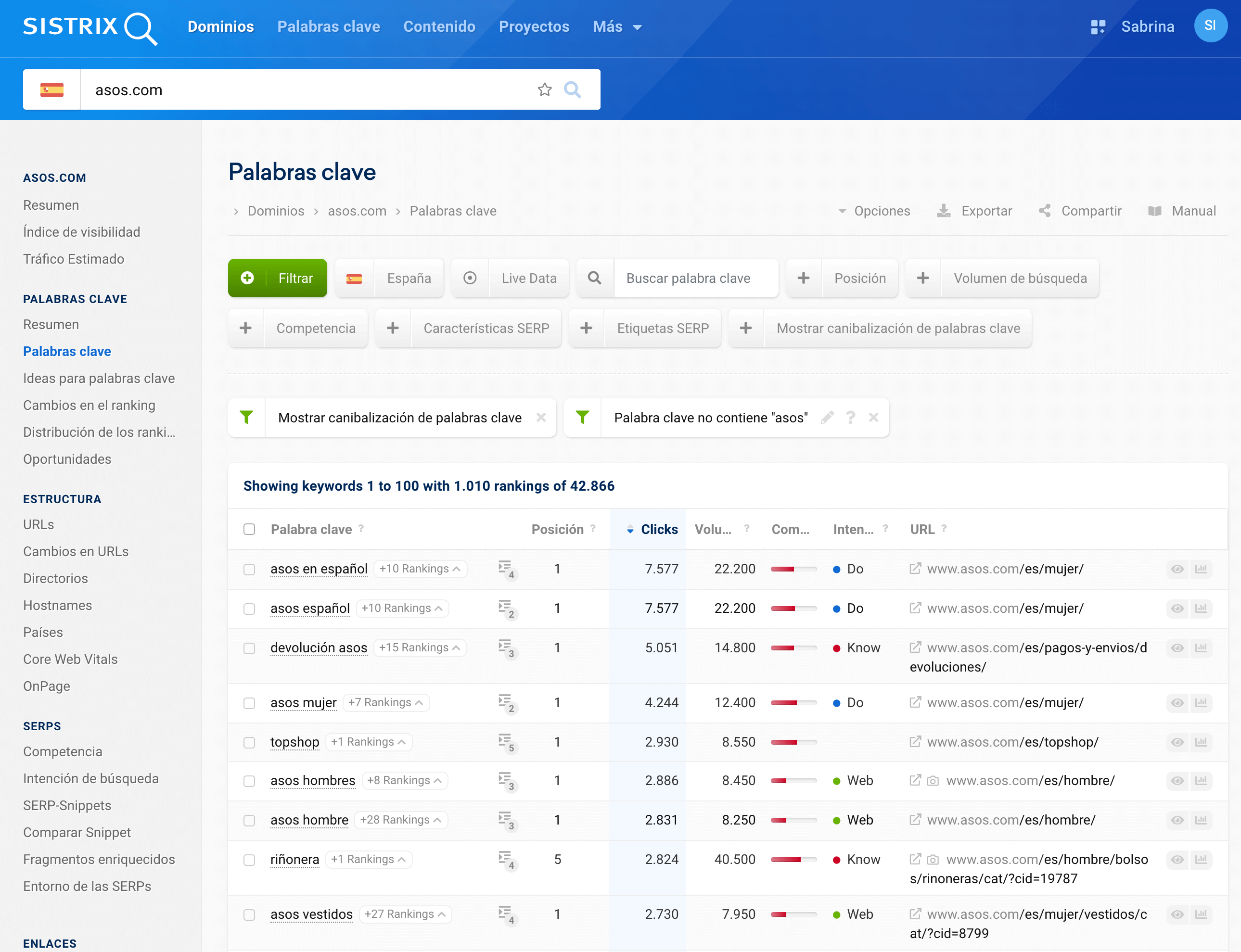Open the Manual book icon
The height and width of the screenshot is (952, 1241).
(x=1154, y=211)
